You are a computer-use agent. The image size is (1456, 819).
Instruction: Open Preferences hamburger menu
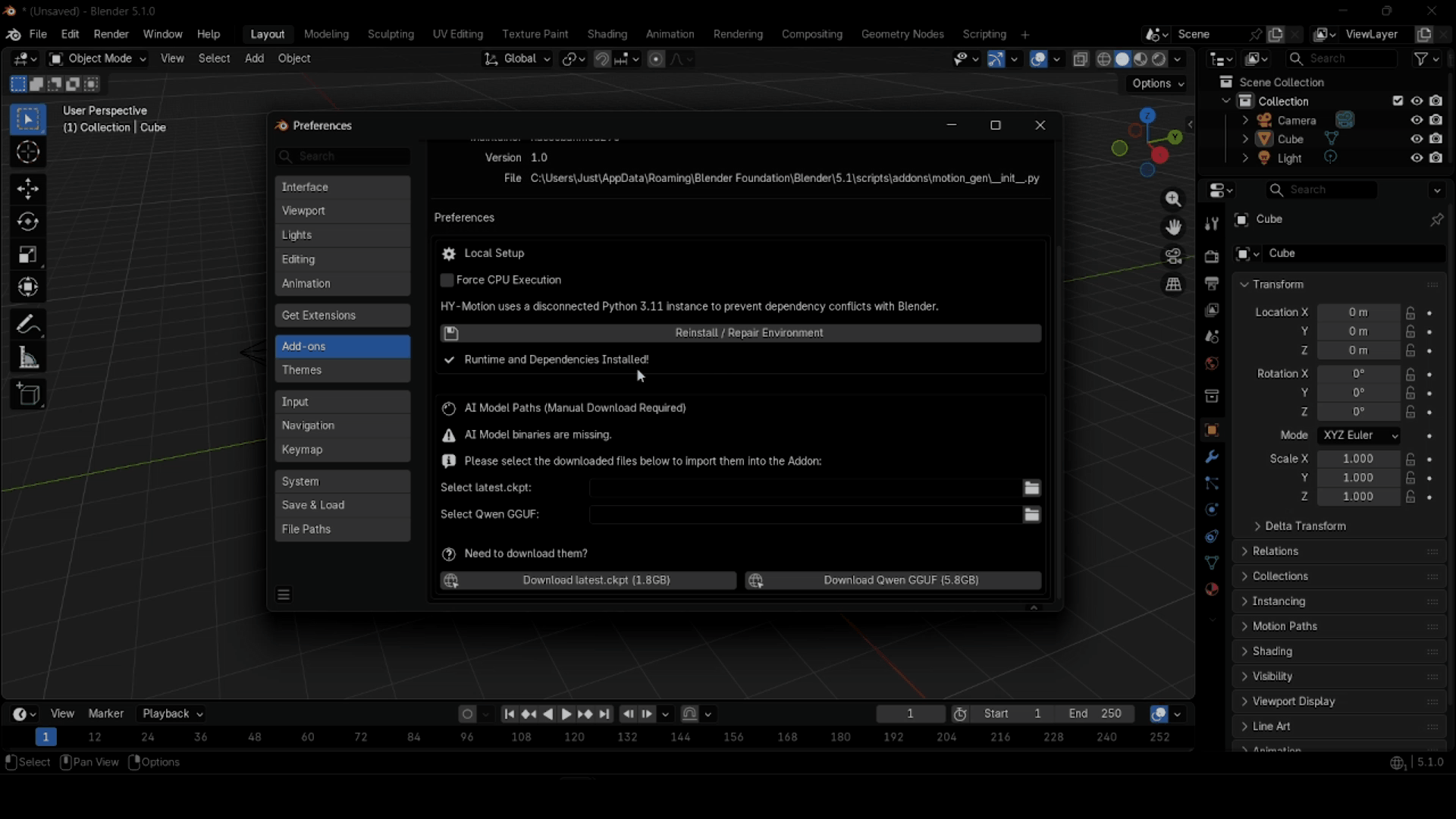284,595
